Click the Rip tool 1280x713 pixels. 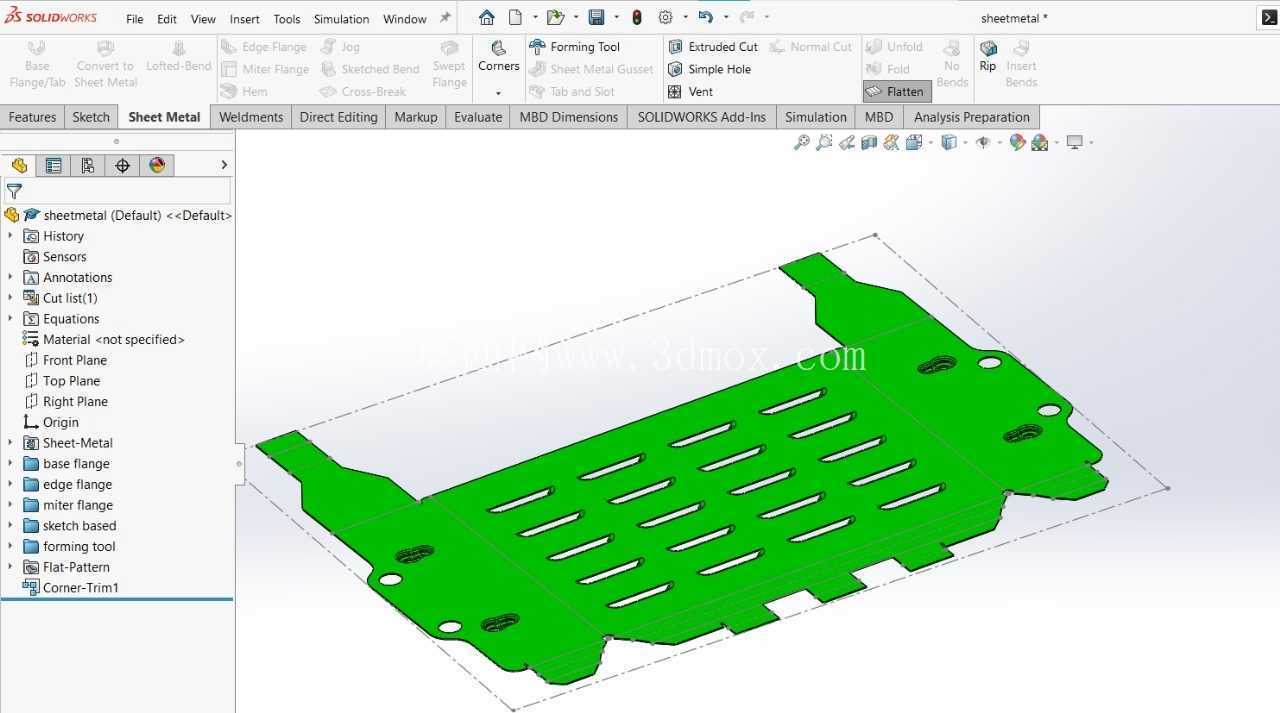(988, 56)
